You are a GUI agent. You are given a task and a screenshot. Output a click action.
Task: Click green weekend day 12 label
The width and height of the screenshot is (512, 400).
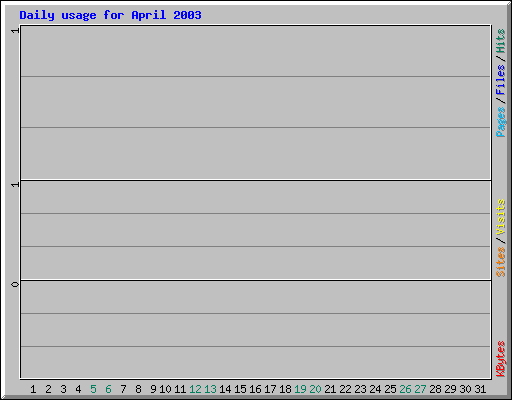[195, 389]
